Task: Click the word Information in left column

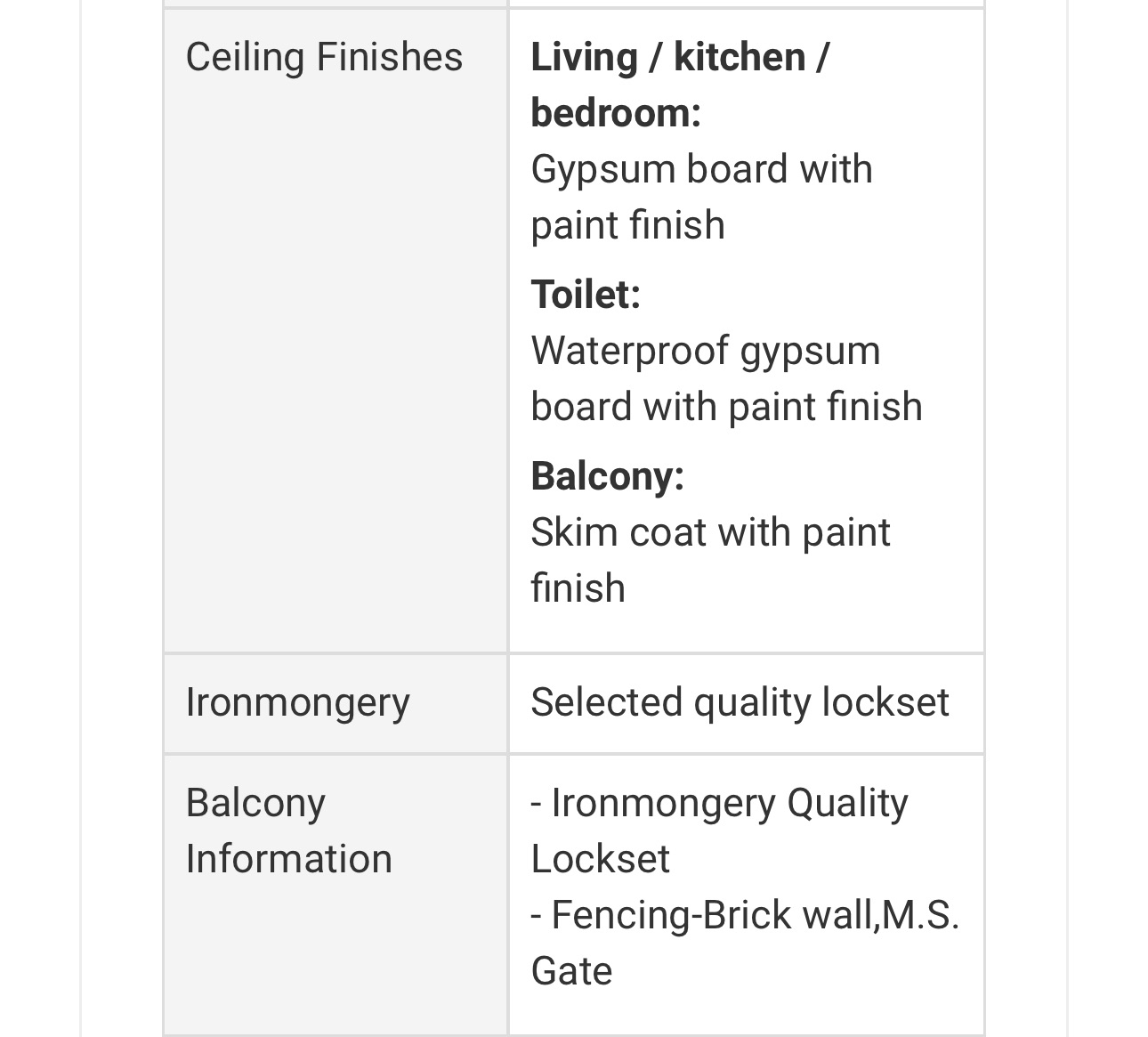Action: coord(288,859)
